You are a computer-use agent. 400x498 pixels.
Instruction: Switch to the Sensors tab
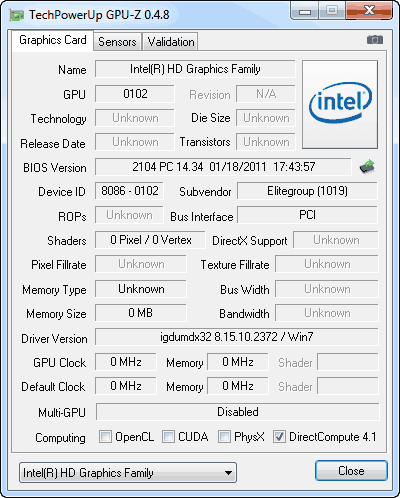[x=117, y=42]
